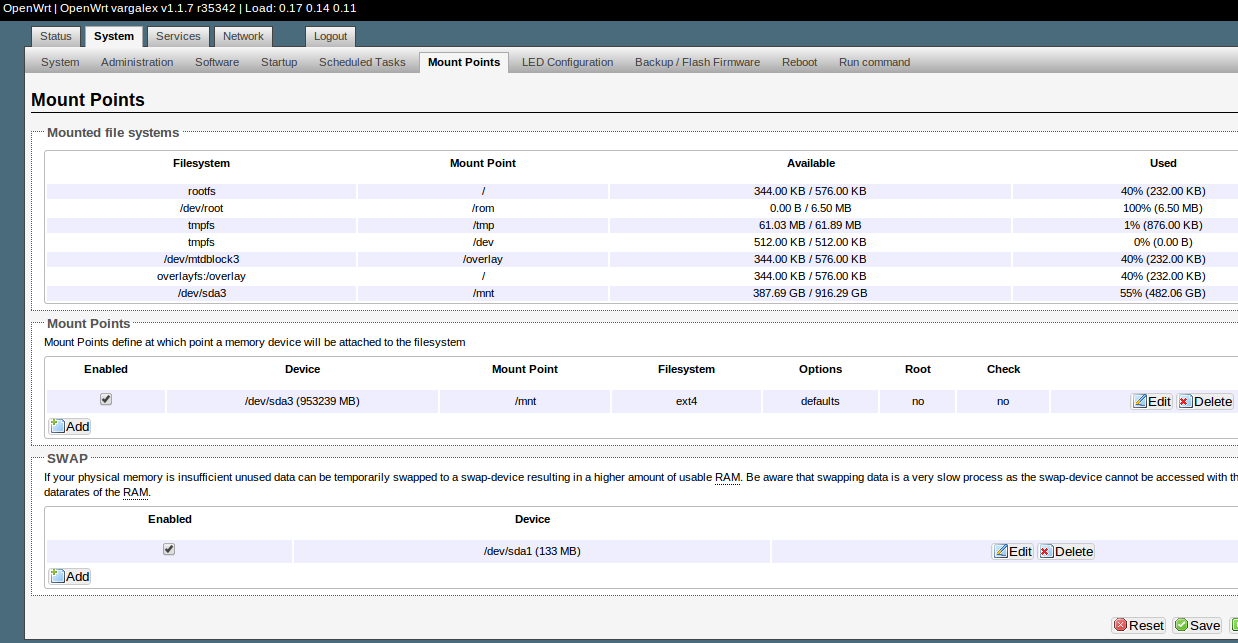Screen dimensions: 1238x643
Task: Add a new mount point
Action: (70, 426)
